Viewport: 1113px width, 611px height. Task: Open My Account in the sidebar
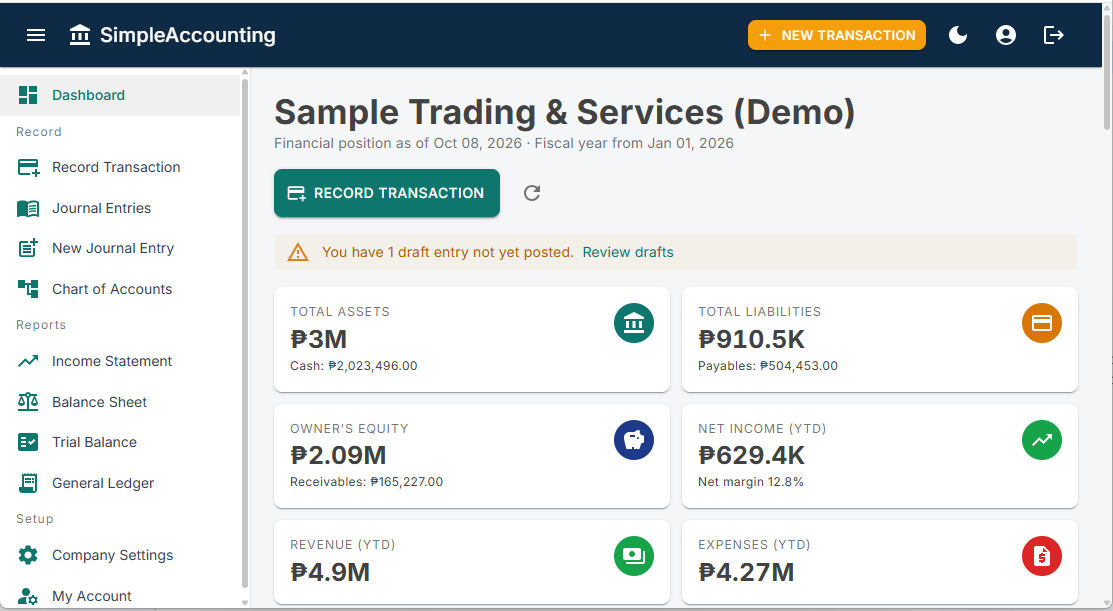coord(120,595)
